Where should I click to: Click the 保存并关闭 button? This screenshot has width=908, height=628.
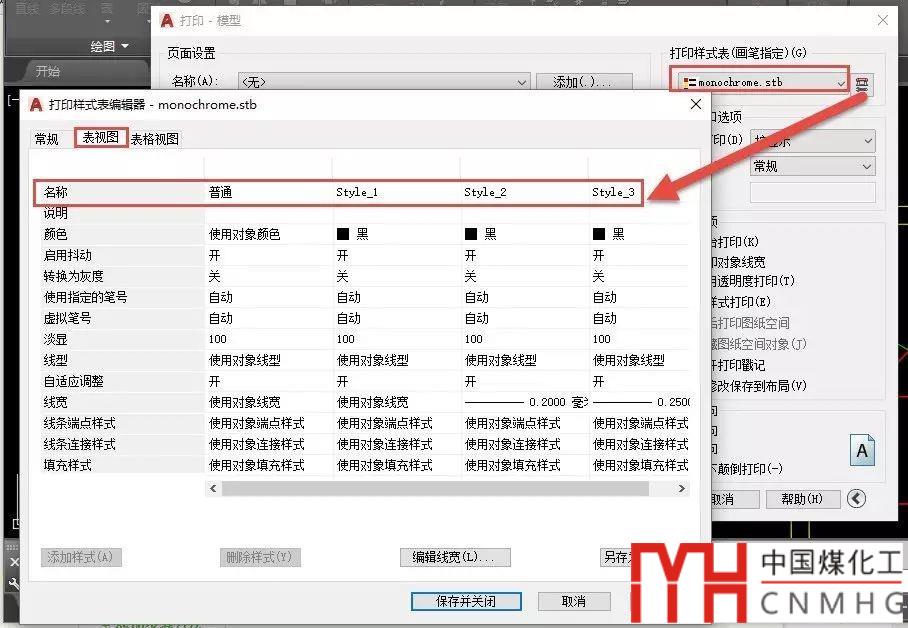tap(467, 601)
